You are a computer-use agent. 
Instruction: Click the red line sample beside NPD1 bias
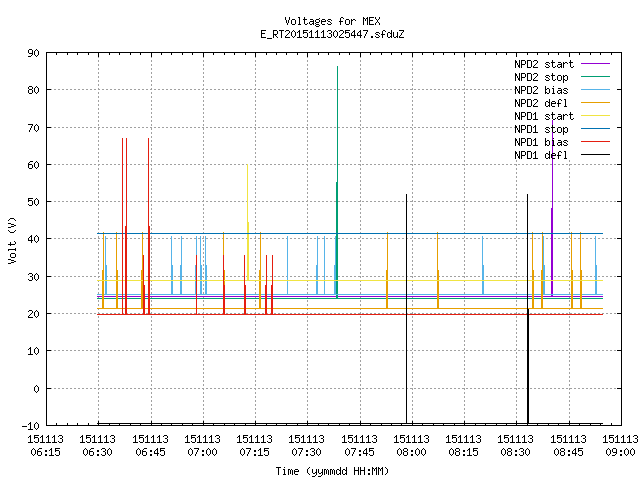coord(595,142)
